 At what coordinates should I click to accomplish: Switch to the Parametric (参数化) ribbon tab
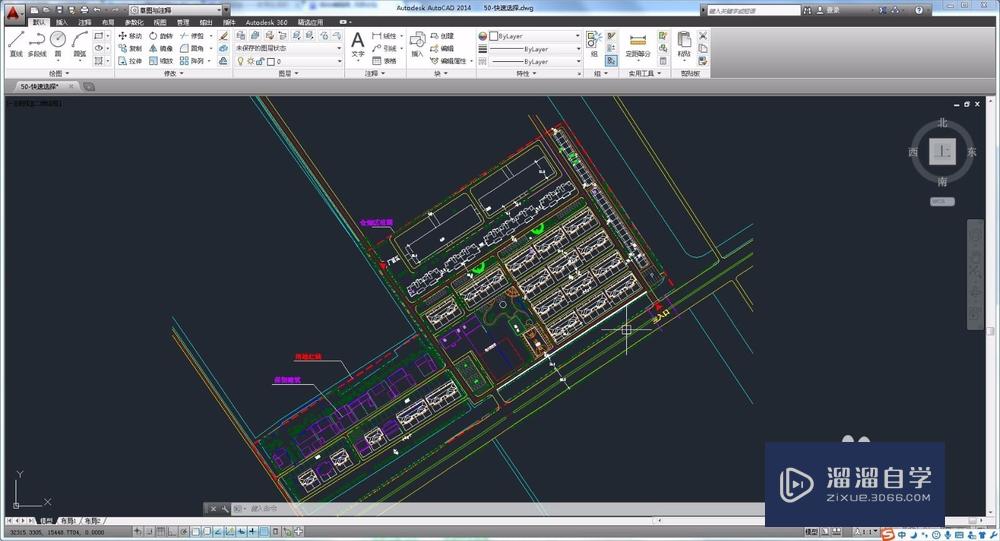[134, 22]
